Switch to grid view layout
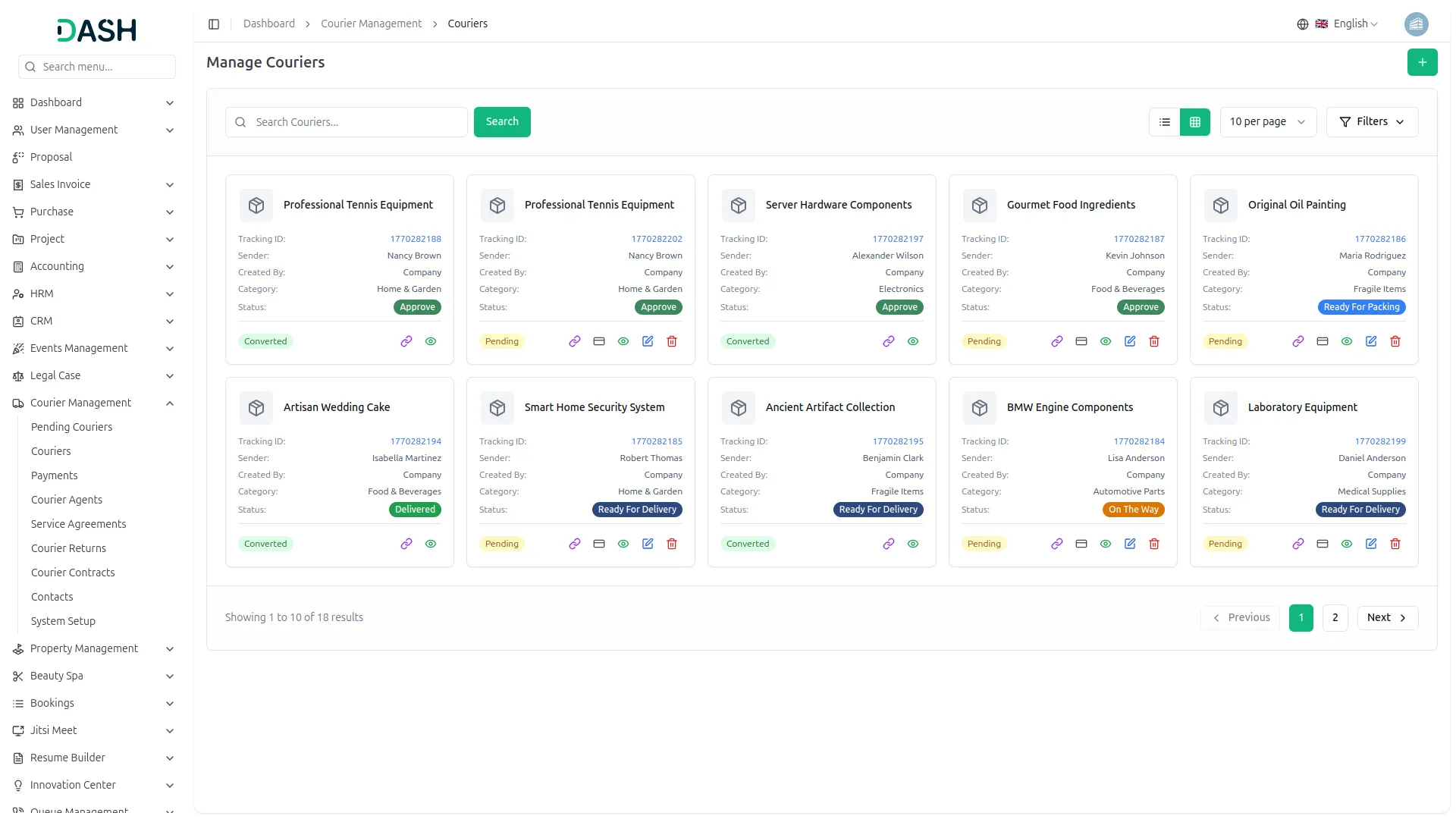Screen dimensions: 1456x819 coord(1194,122)
